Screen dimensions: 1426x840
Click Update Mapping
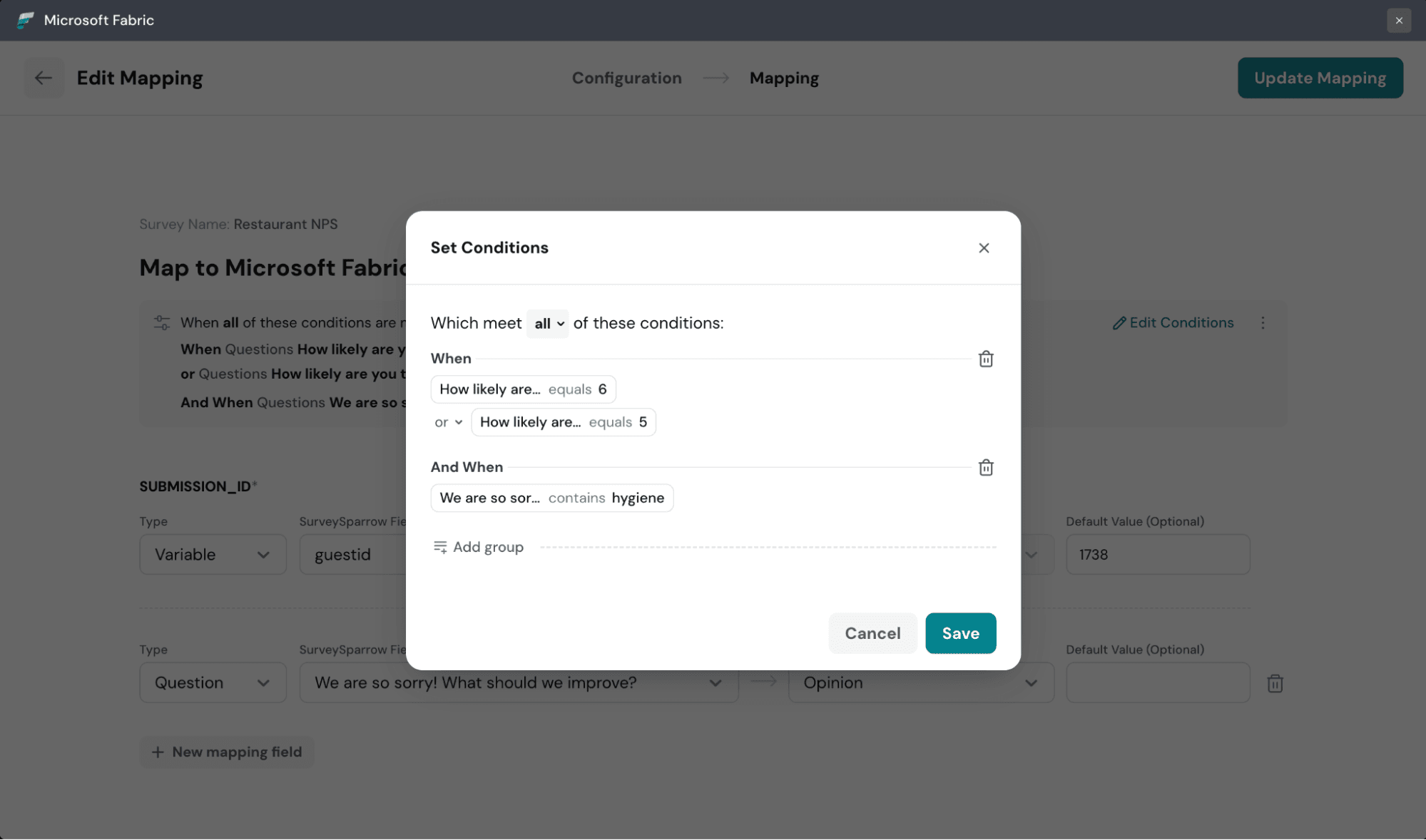click(1319, 78)
